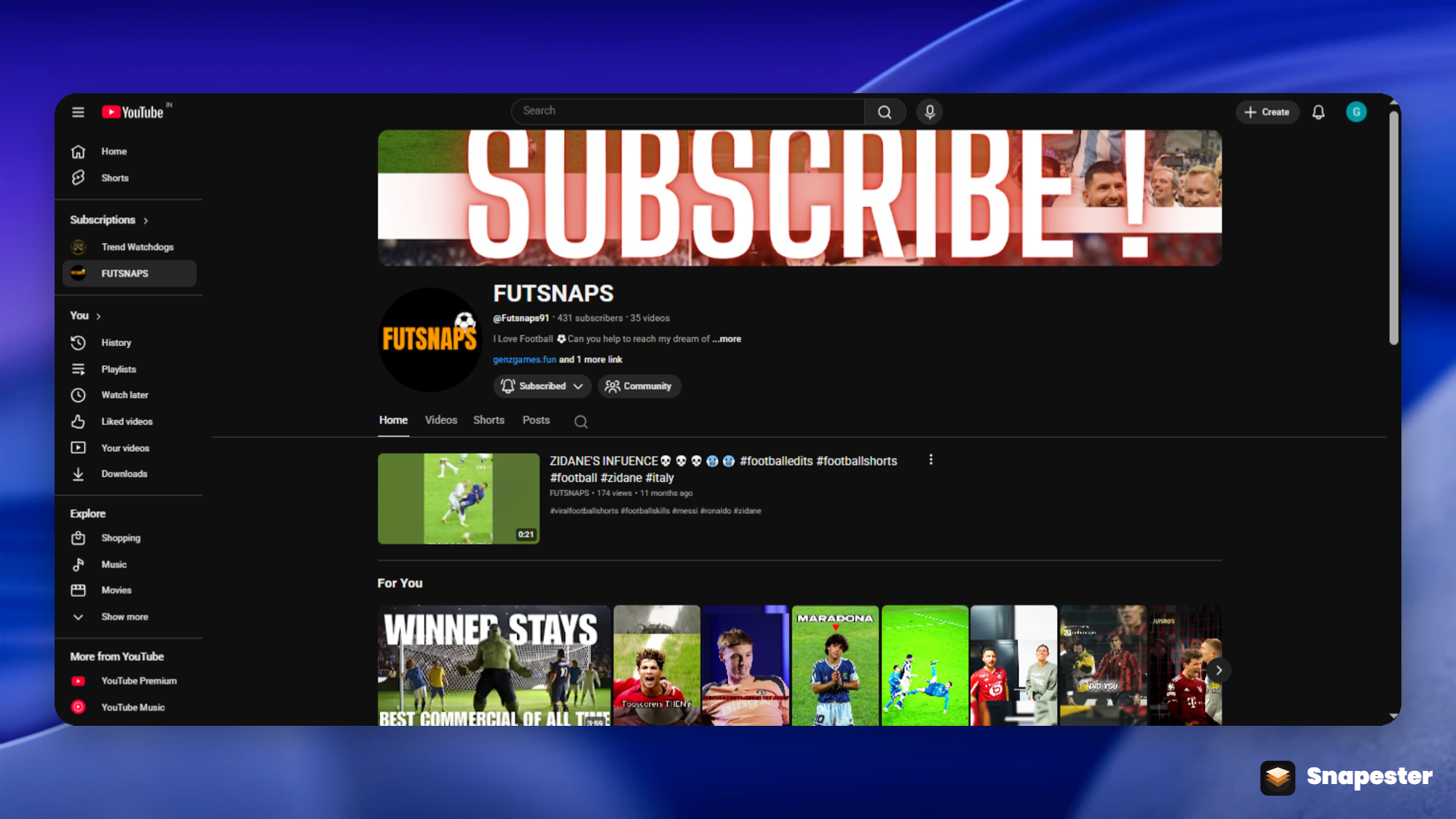Open Liked videos from the sidebar

click(130, 422)
